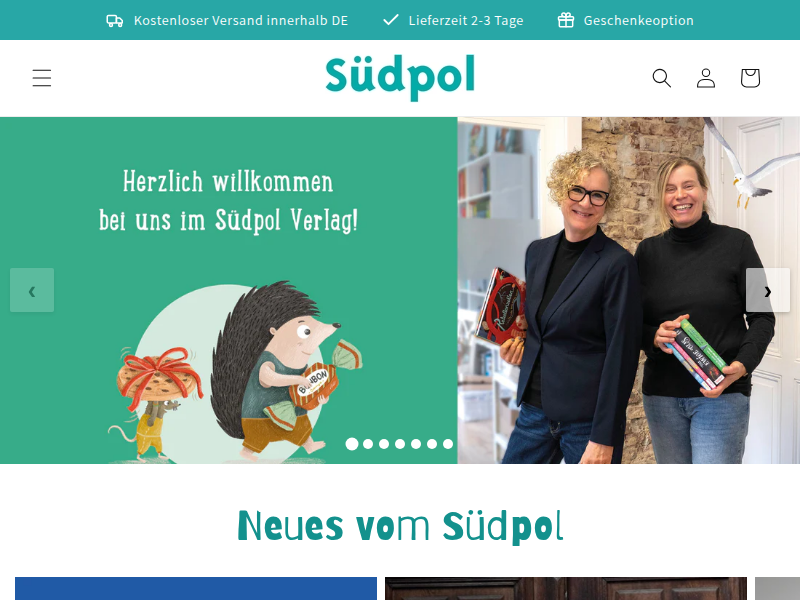800x600 pixels.
Task: Click the gift box icon
Action: click(566, 20)
